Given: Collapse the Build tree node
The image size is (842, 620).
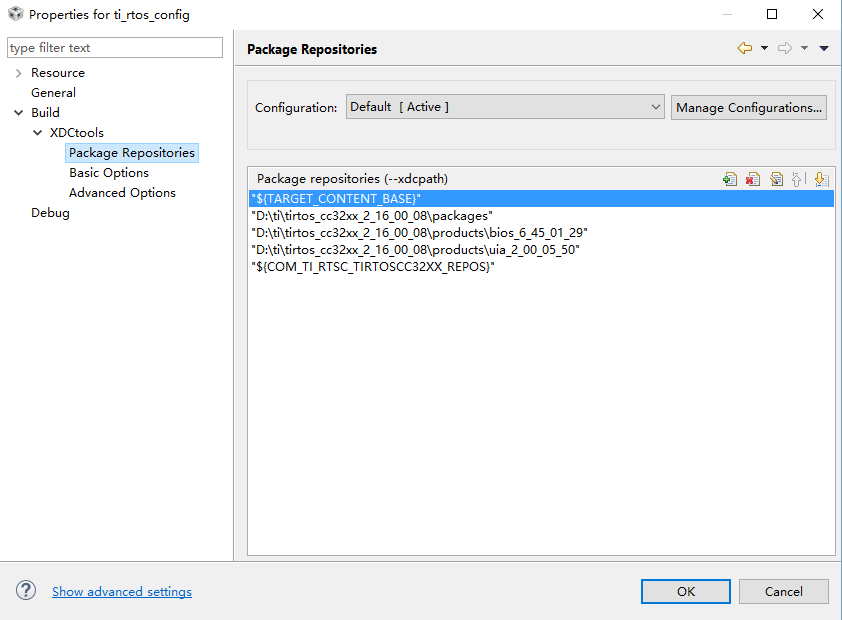Looking at the screenshot, I should click(x=18, y=113).
